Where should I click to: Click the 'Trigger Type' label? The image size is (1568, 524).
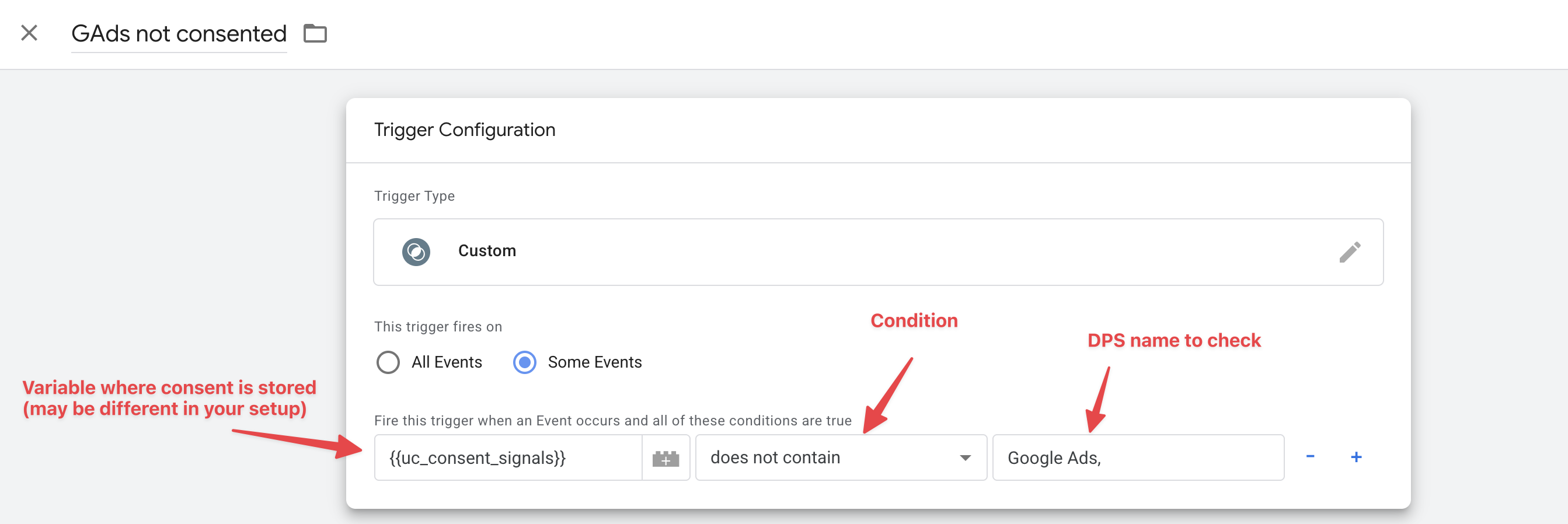point(414,196)
